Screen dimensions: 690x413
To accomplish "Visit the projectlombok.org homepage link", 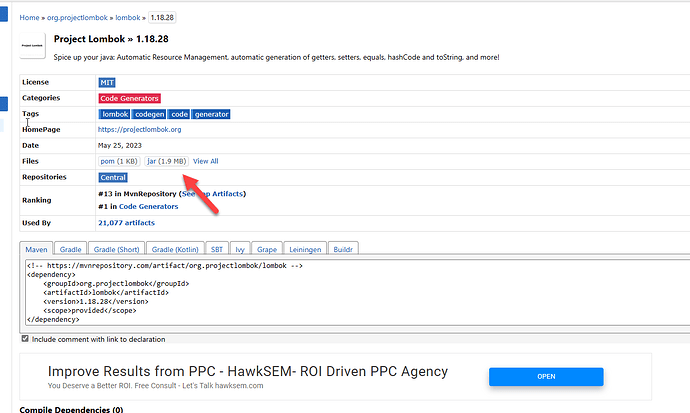I will 139,129.
